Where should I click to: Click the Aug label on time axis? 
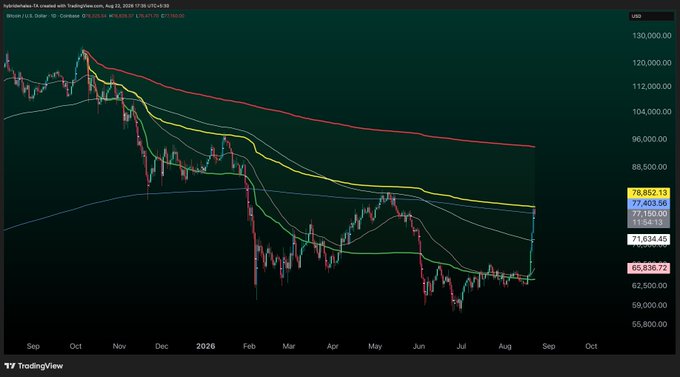click(505, 346)
